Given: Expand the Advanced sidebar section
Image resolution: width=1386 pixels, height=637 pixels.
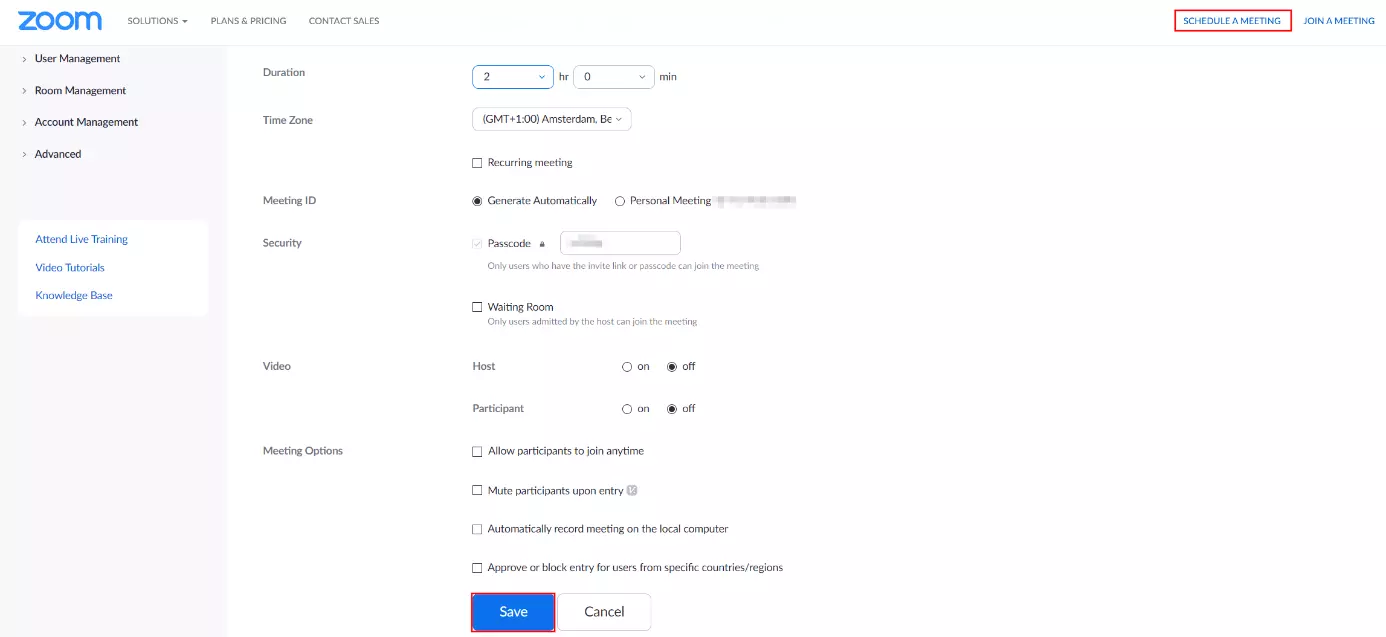Looking at the screenshot, I should [58, 154].
